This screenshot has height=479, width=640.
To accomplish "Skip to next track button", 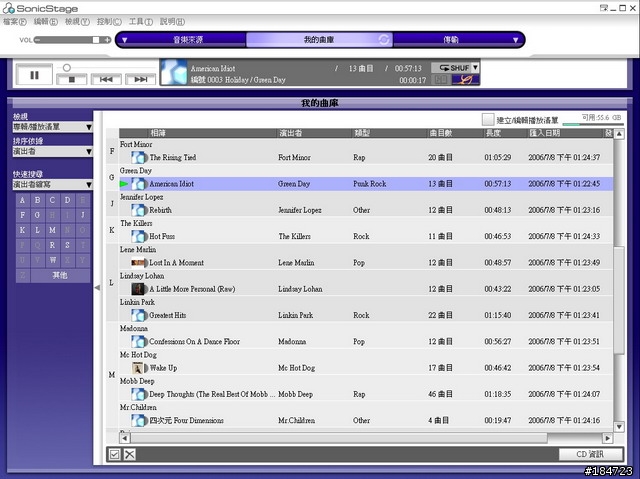I will pyautogui.click(x=140, y=79).
